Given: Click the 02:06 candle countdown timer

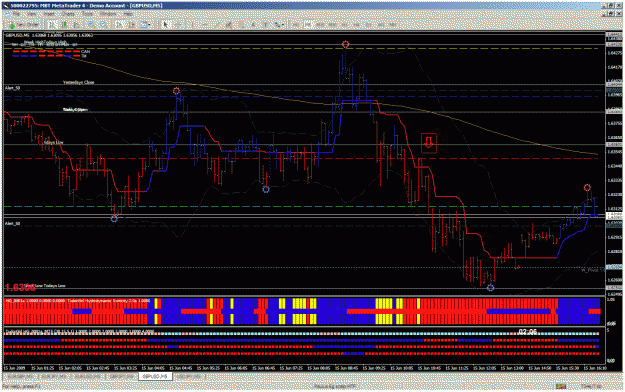Looking at the screenshot, I should pyautogui.click(x=528, y=331).
